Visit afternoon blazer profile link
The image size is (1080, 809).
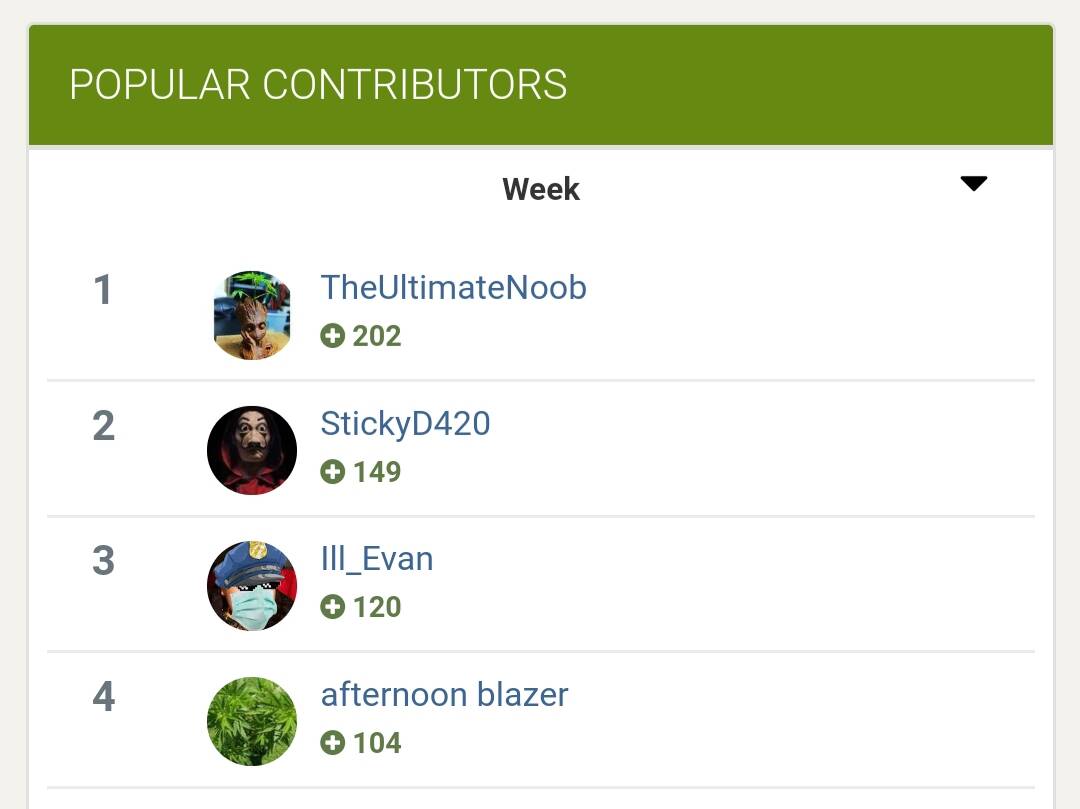444,694
